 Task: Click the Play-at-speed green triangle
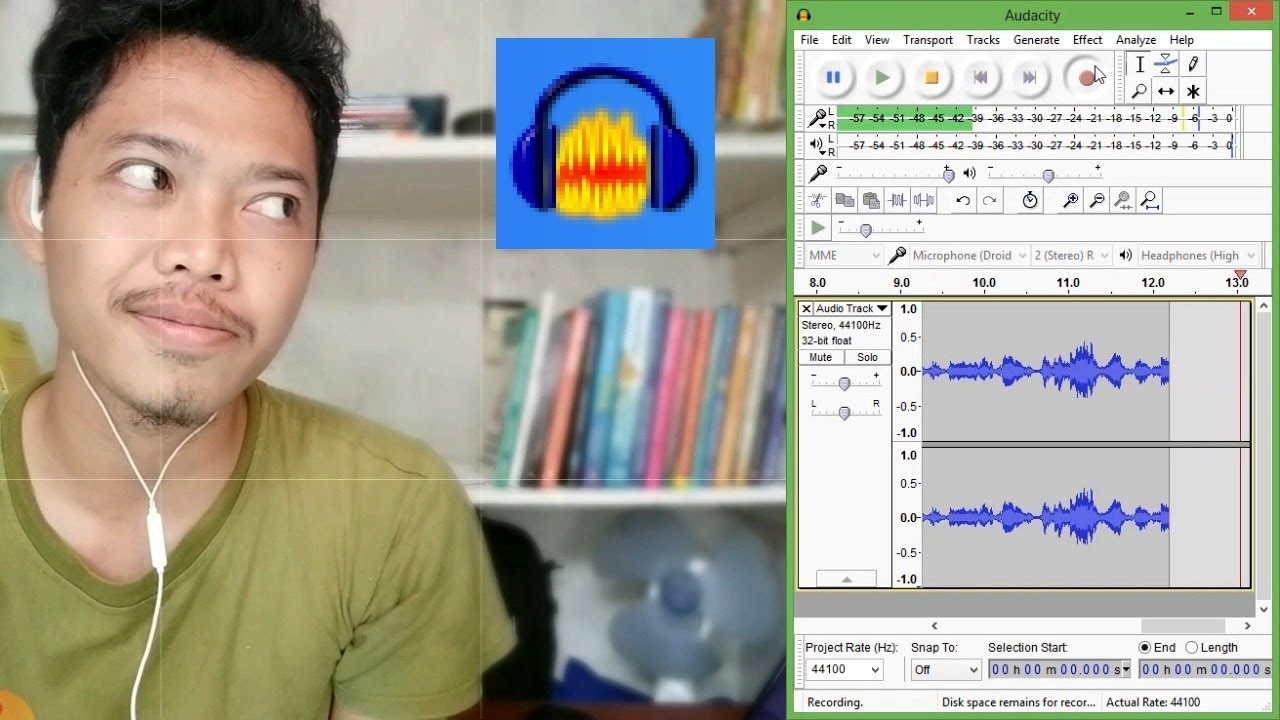818,228
